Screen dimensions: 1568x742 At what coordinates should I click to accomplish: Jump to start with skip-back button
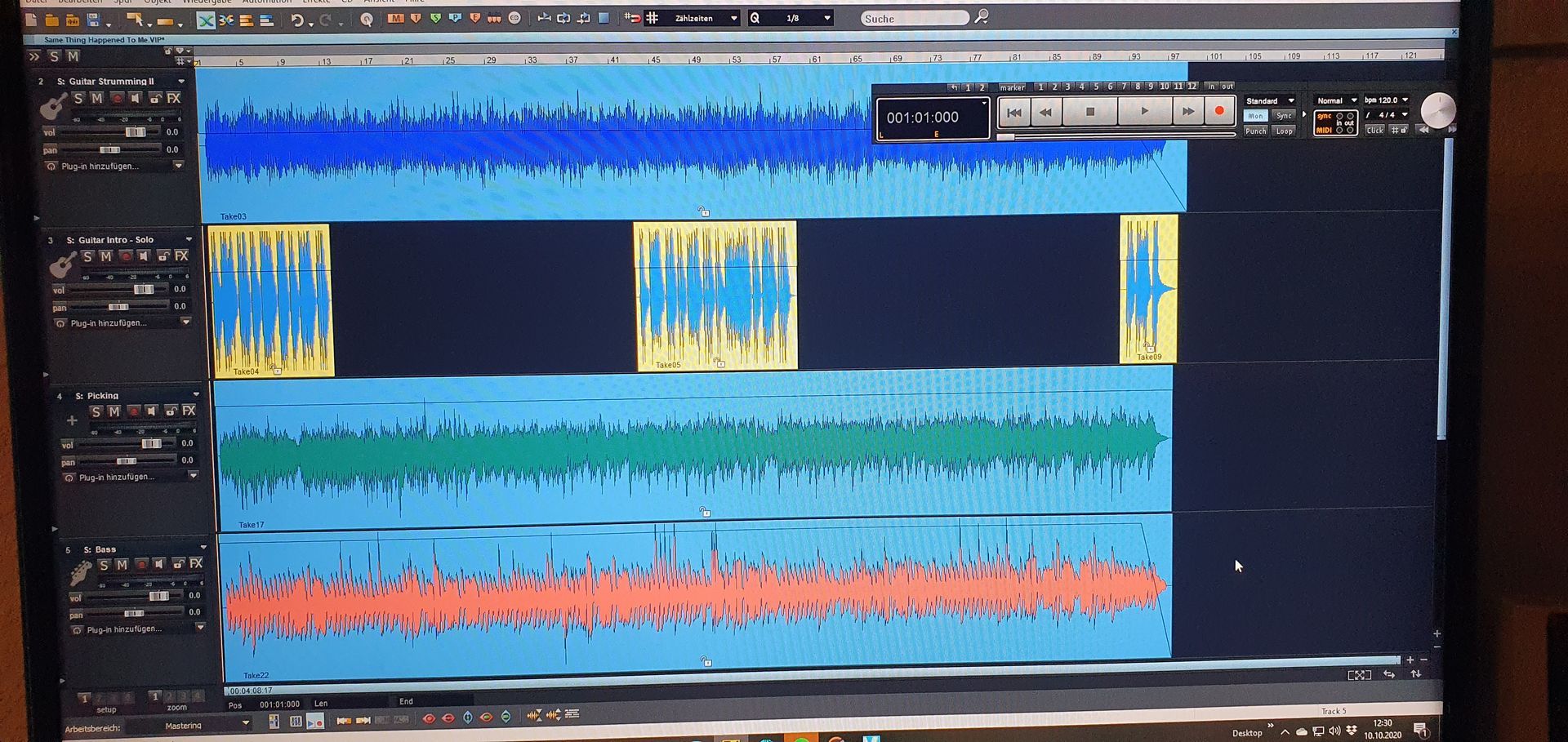pos(1013,113)
